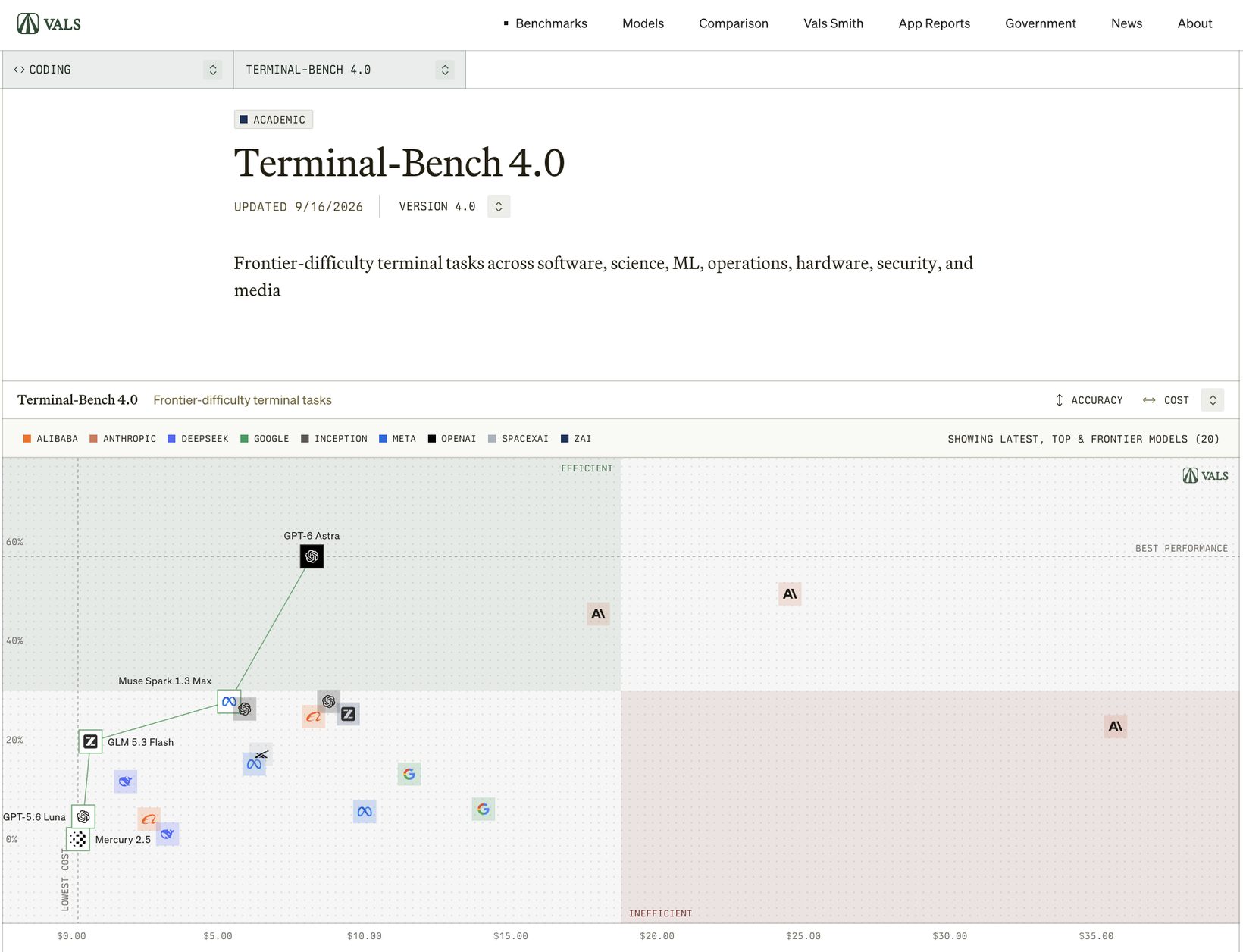
Task: Toggle Anthropic in the chart legend
Action: (123, 439)
